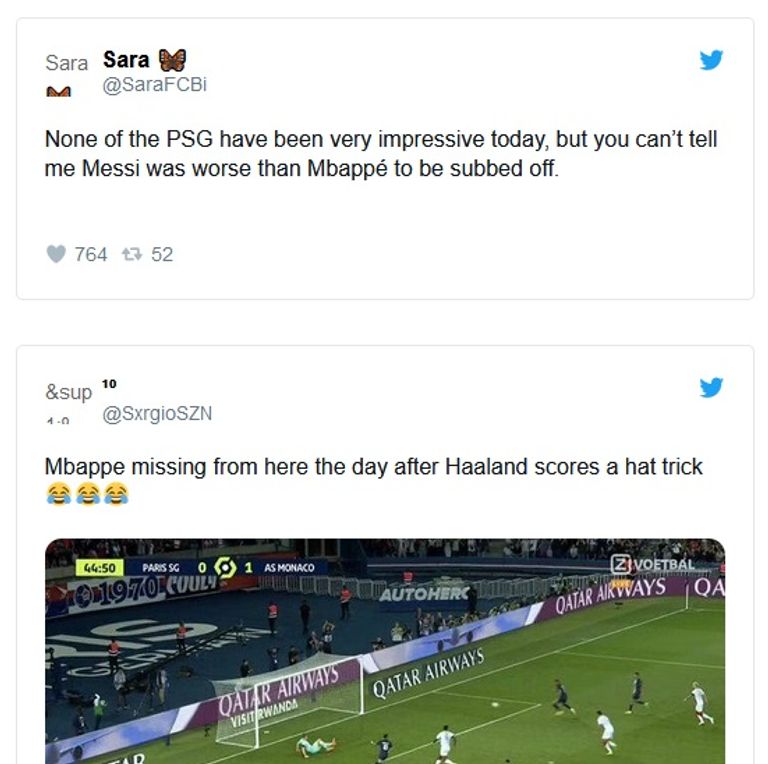The image size is (768, 764).
Task: Open the PSG match image thumbnail
Action: coord(385,651)
